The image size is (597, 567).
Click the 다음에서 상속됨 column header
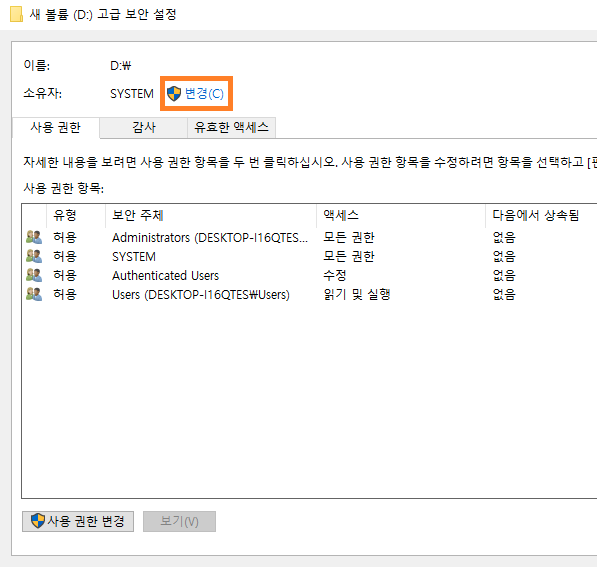coord(541,216)
